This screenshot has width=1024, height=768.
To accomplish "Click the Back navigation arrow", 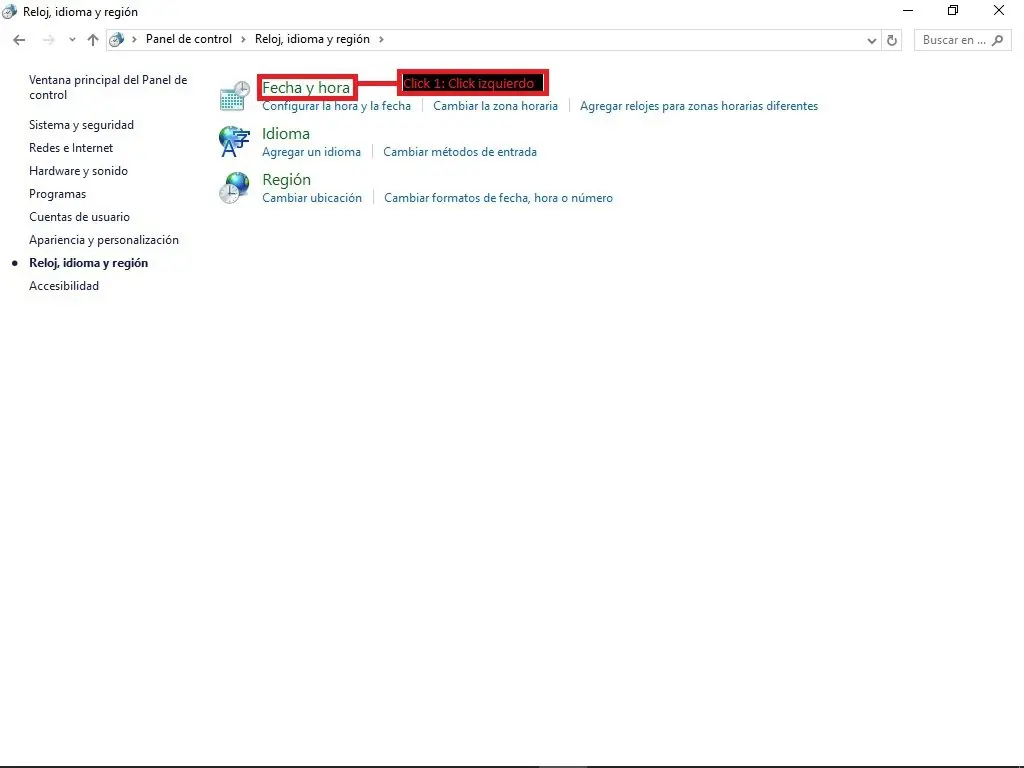I will (x=19, y=40).
